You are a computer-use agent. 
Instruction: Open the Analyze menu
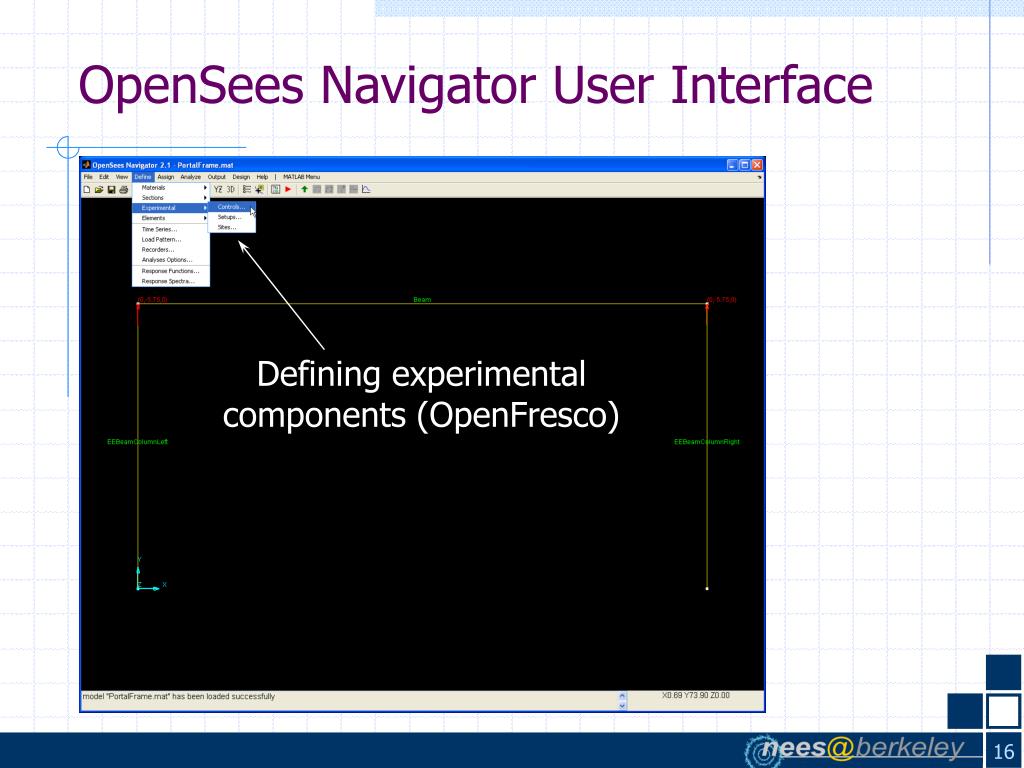coord(191,177)
